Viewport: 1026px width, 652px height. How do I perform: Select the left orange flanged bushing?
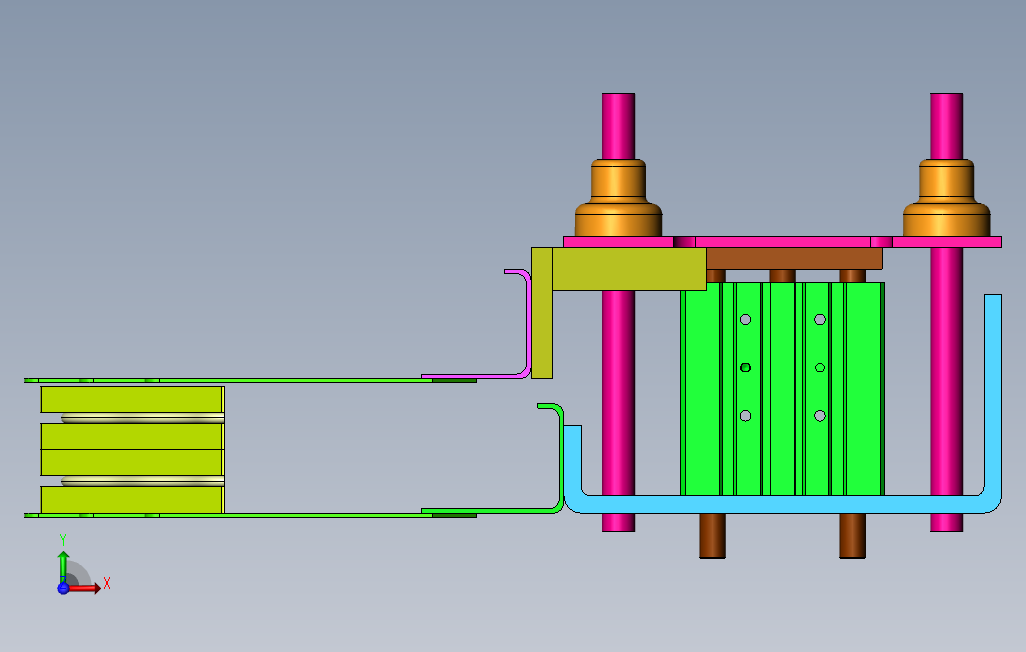point(618,198)
